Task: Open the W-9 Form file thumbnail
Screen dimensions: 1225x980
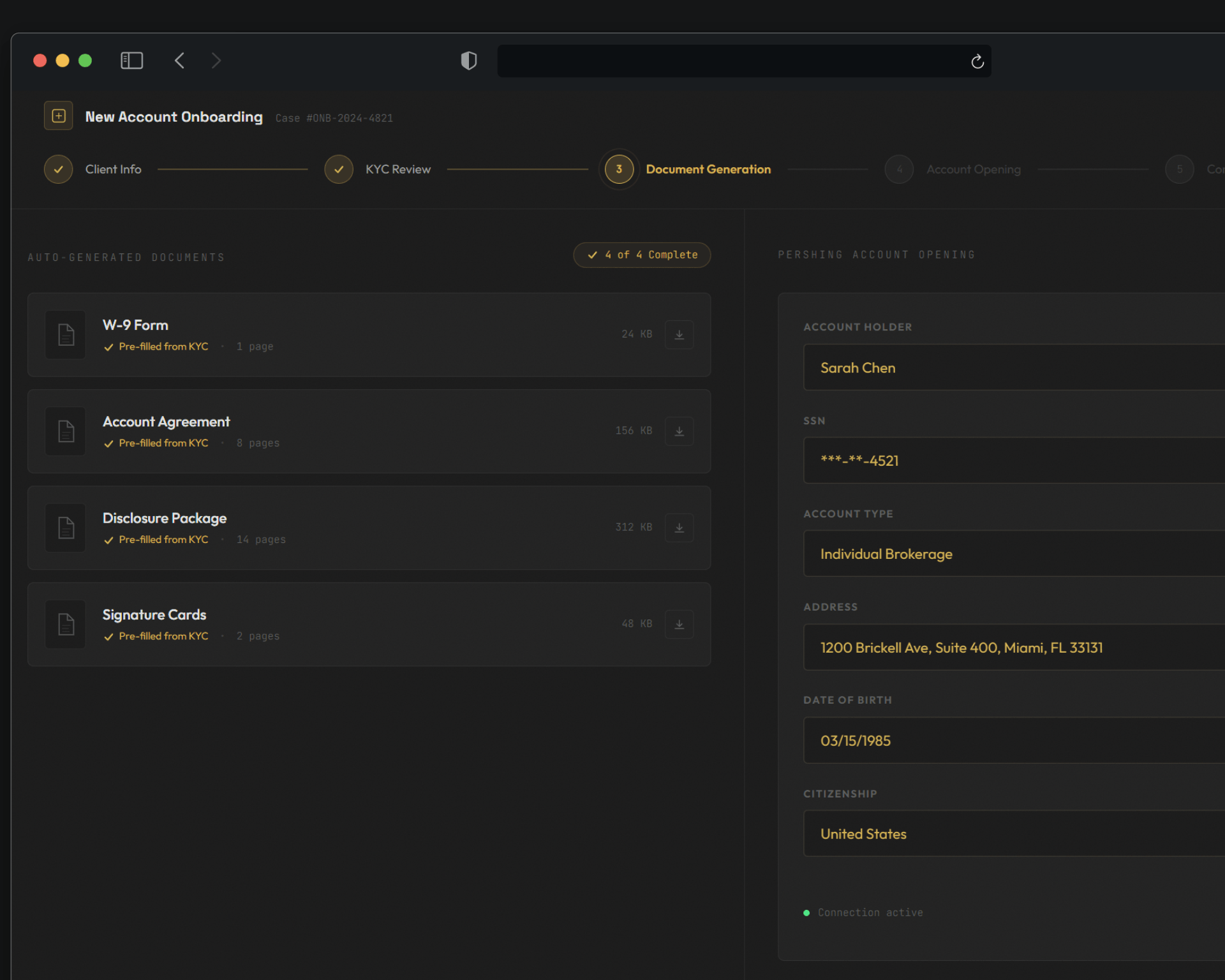Action: click(66, 334)
